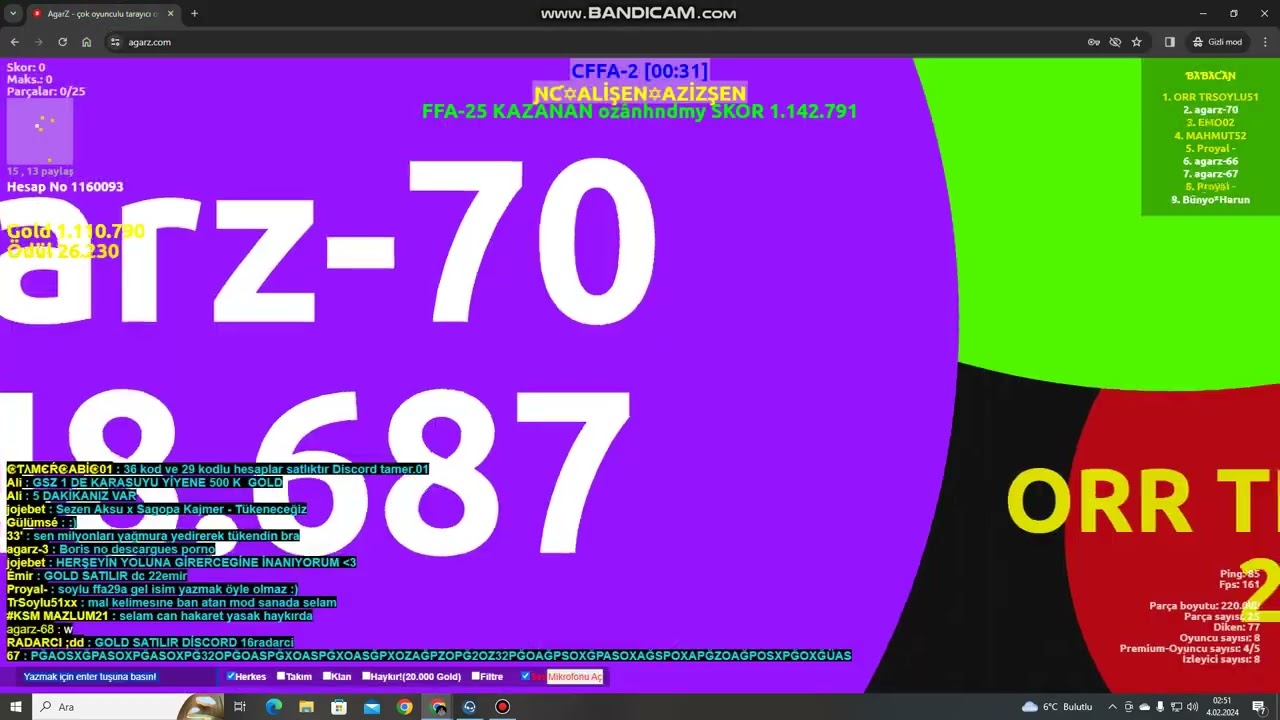Open the volume control tray icon
This screenshot has height=720, width=1280.
(1193, 707)
